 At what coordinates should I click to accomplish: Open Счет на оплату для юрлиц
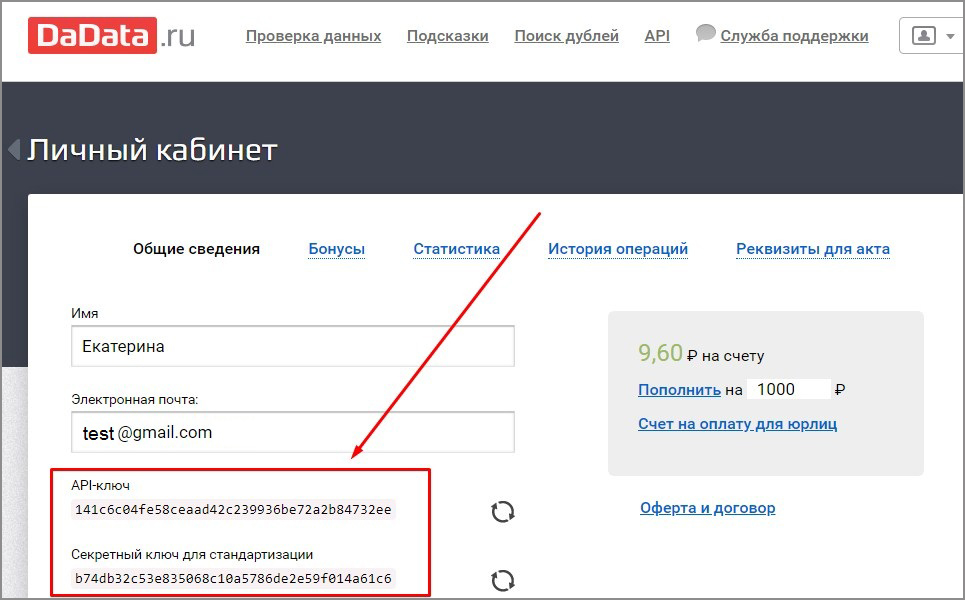click(x=737, y=423)
